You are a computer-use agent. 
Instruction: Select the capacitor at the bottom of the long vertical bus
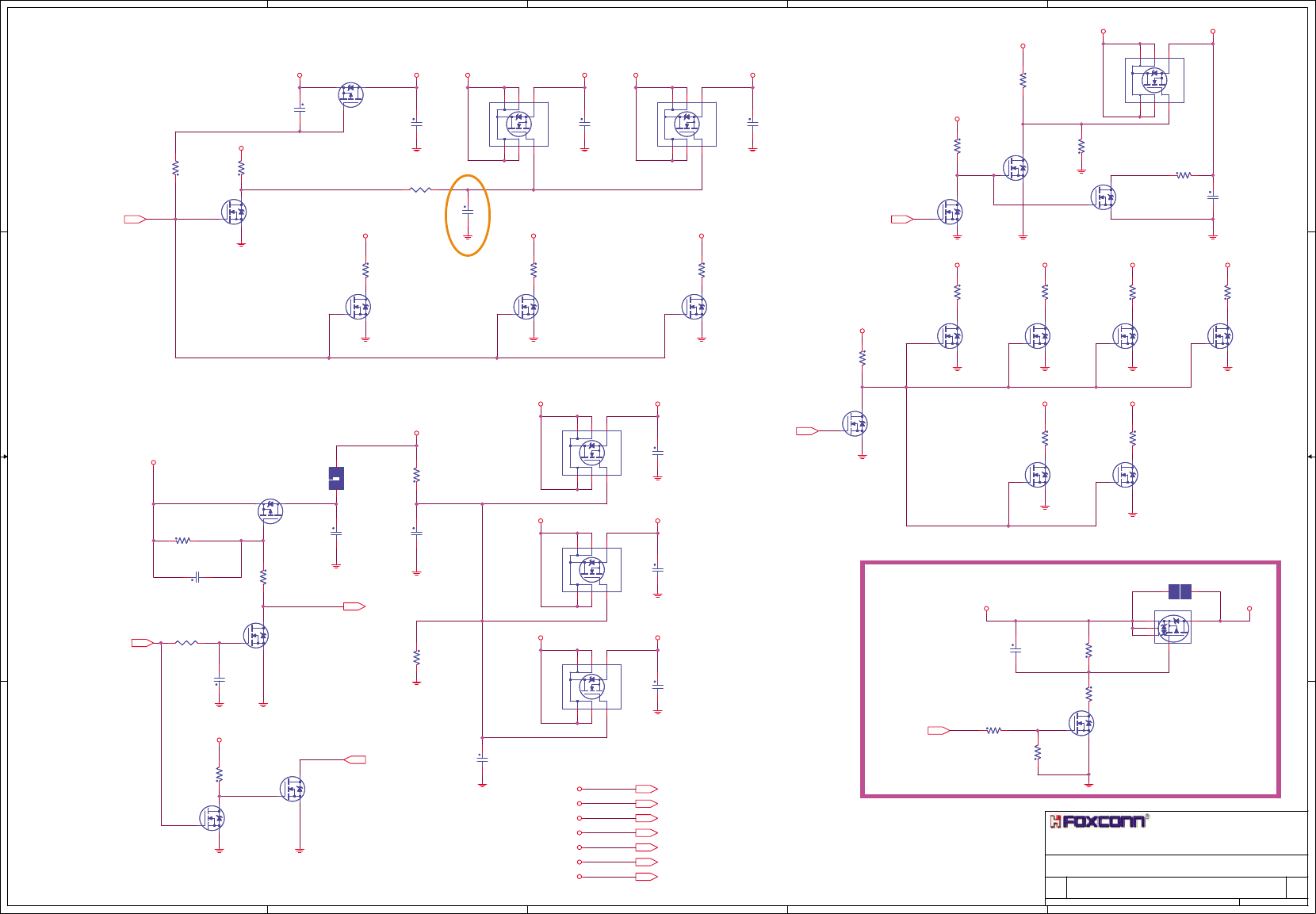pos(482,759)
